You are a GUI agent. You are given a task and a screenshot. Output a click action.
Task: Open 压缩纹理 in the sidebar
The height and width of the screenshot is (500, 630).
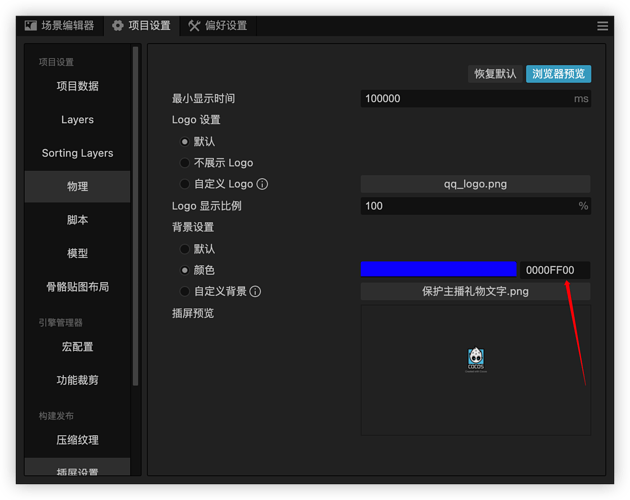pyautogui.click(x=78, y=440)
